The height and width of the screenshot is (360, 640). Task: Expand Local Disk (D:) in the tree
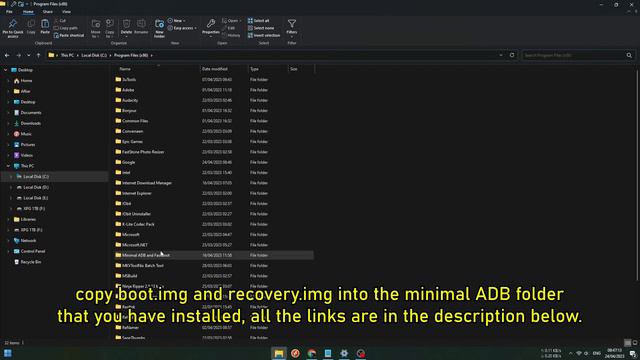11,187
